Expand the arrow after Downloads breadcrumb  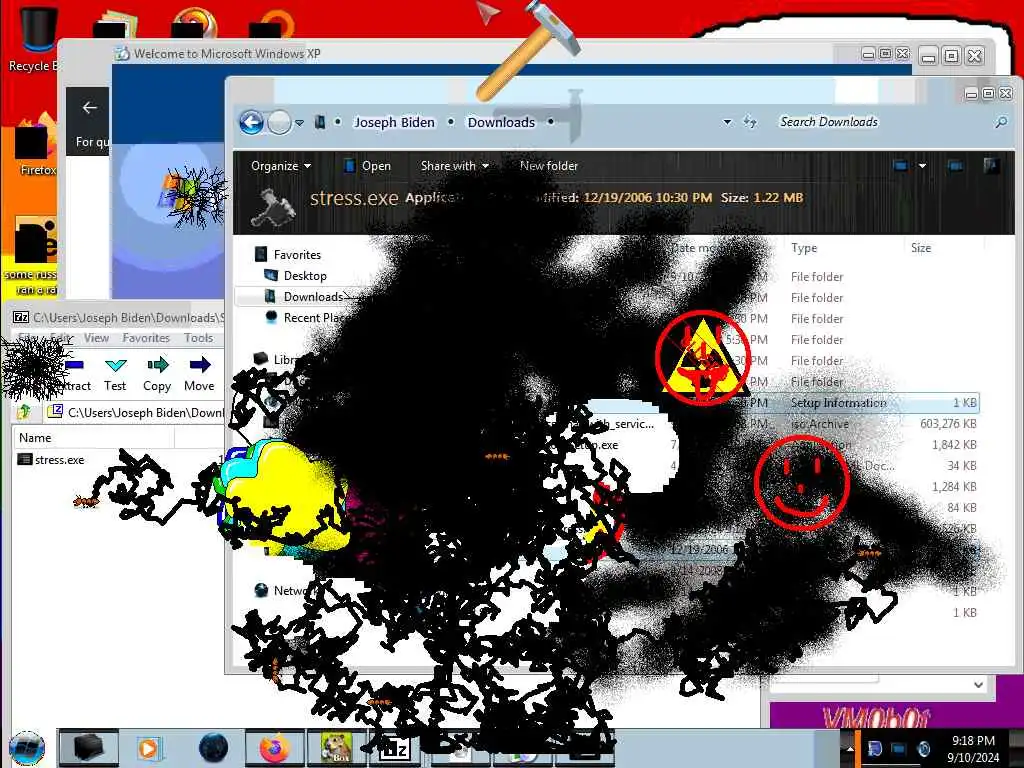(x=551, y=122)
